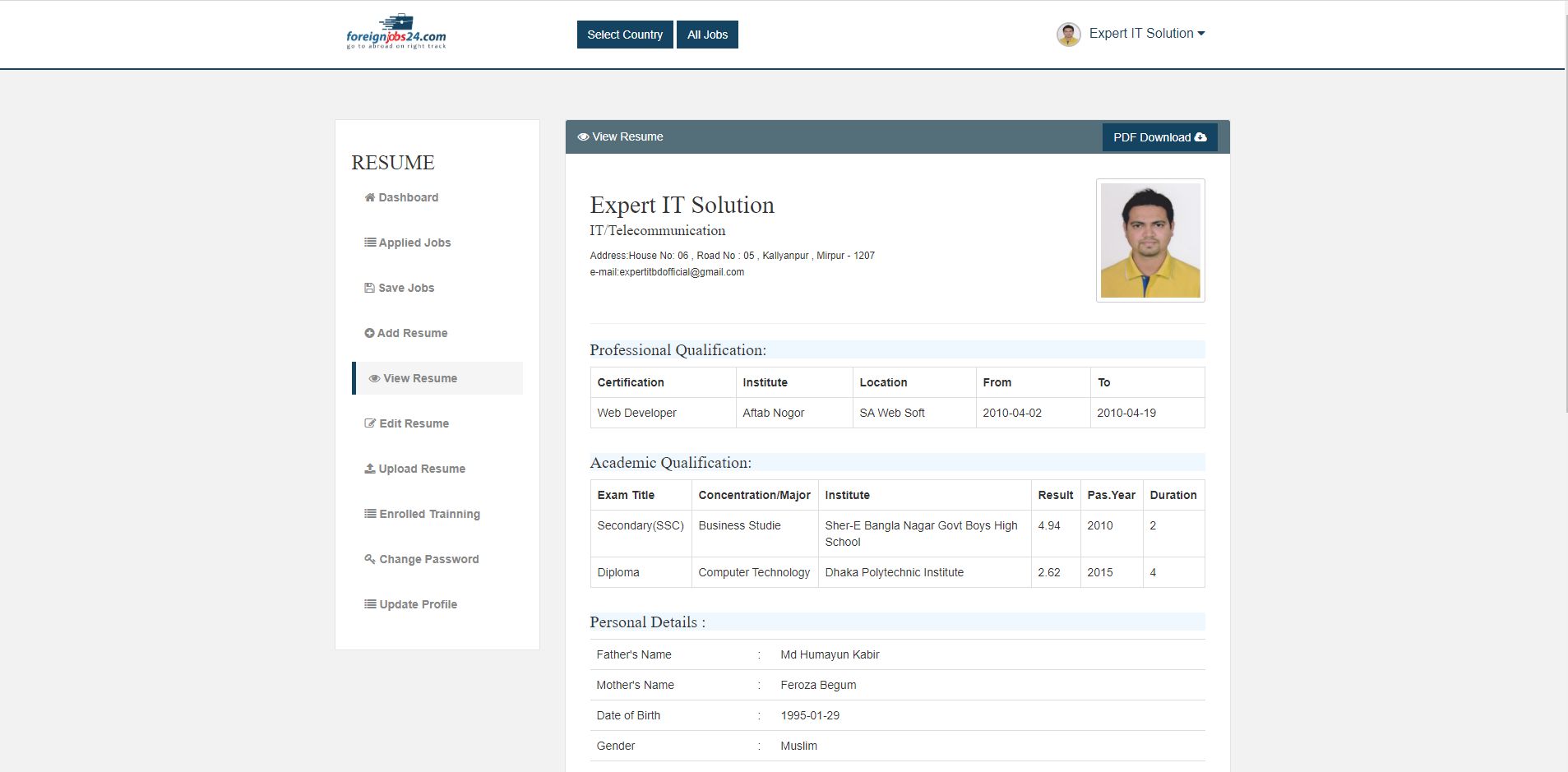Viewport: 1568px width, 772px height.
Task: Click the Add Resume plus icon
Action: 369,333
